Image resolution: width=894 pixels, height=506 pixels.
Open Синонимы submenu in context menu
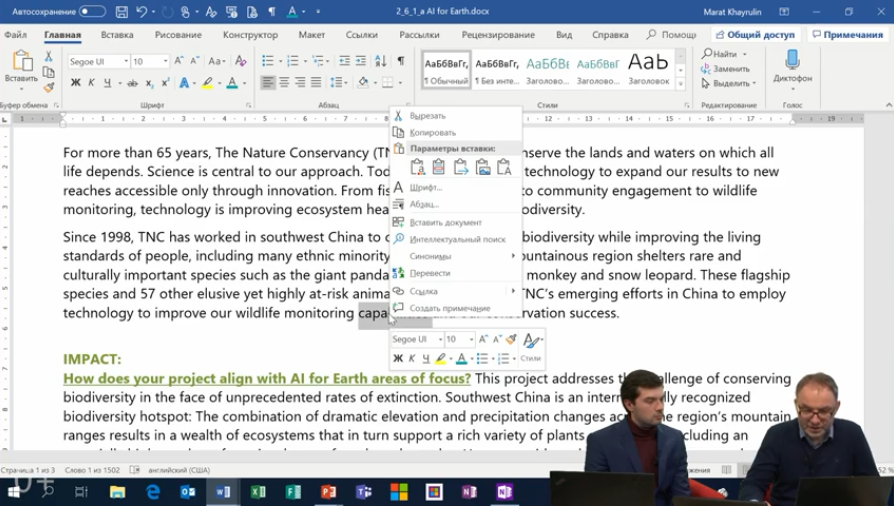456,256
